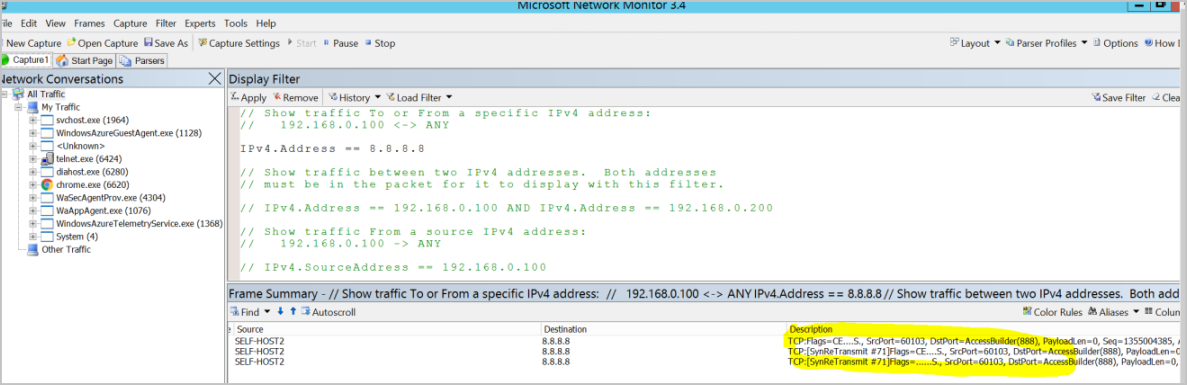Switch to the Capture1 tab
The width and height of the screenshot is (1187, 385).
tap(26, 60)
